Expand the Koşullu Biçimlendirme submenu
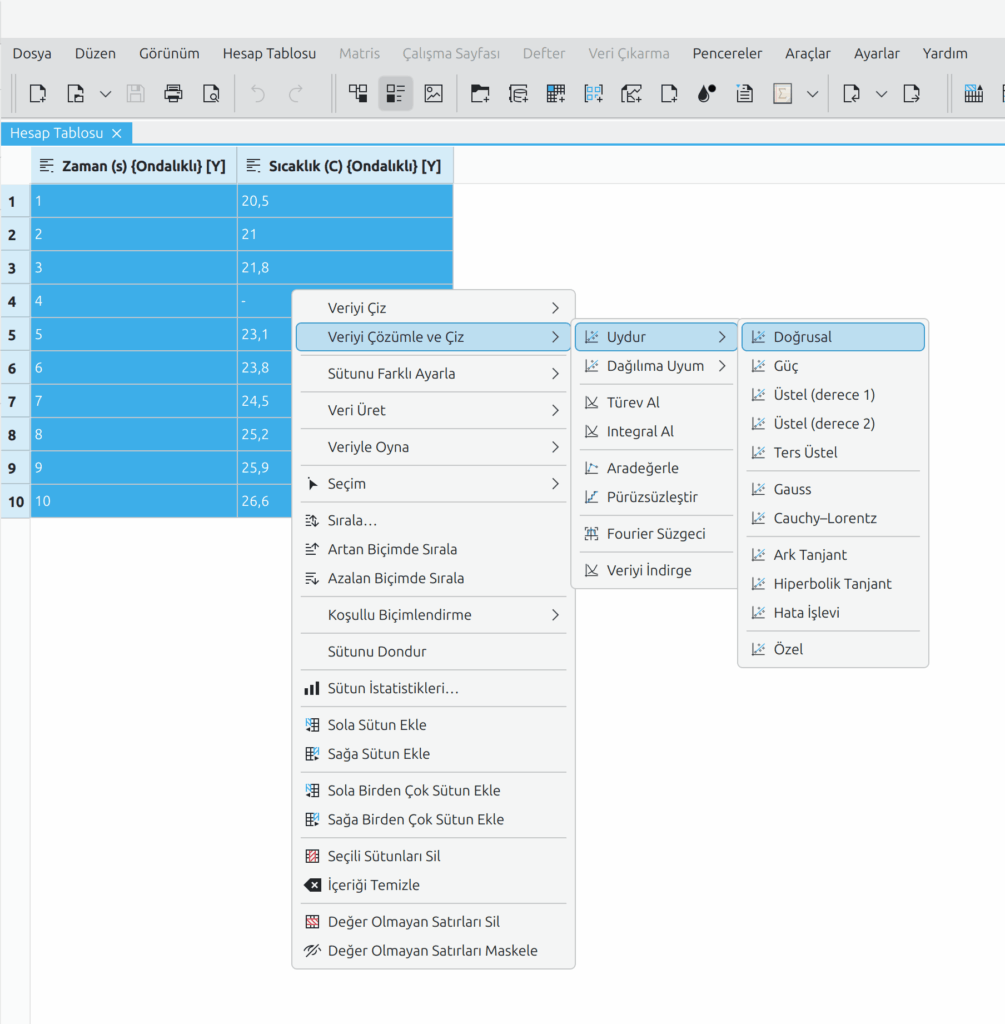The image size is (1005, 1024). point(434,615)
